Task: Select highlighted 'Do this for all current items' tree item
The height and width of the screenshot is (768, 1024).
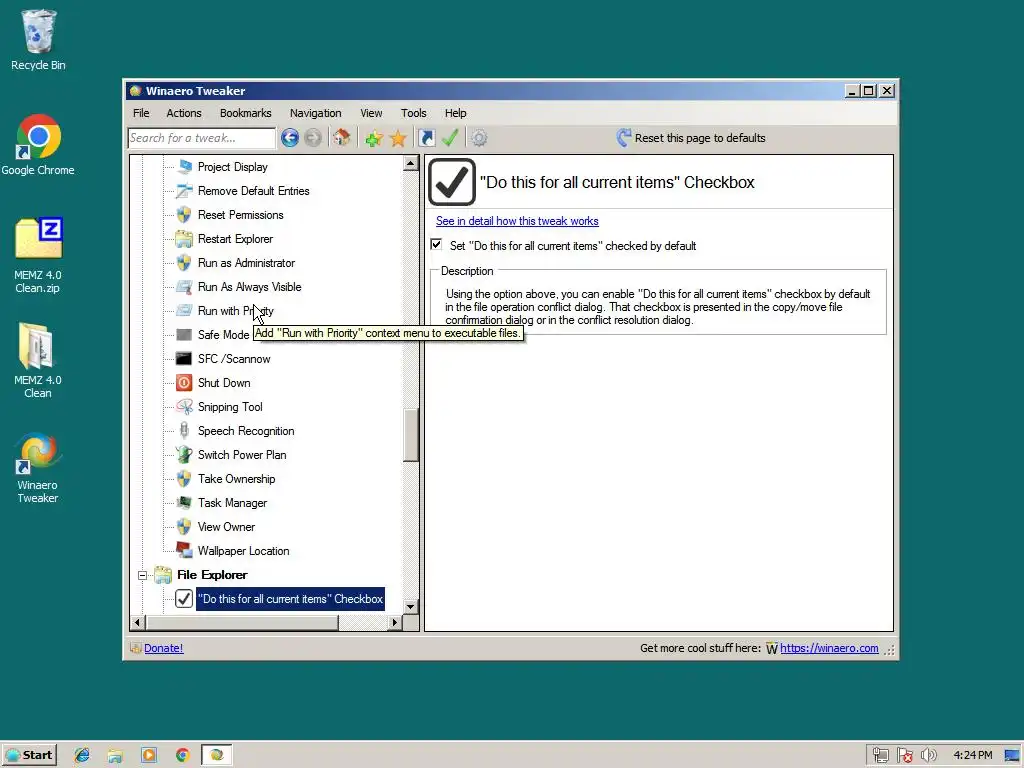Action: pyautogui.click(x=291, y=599)
